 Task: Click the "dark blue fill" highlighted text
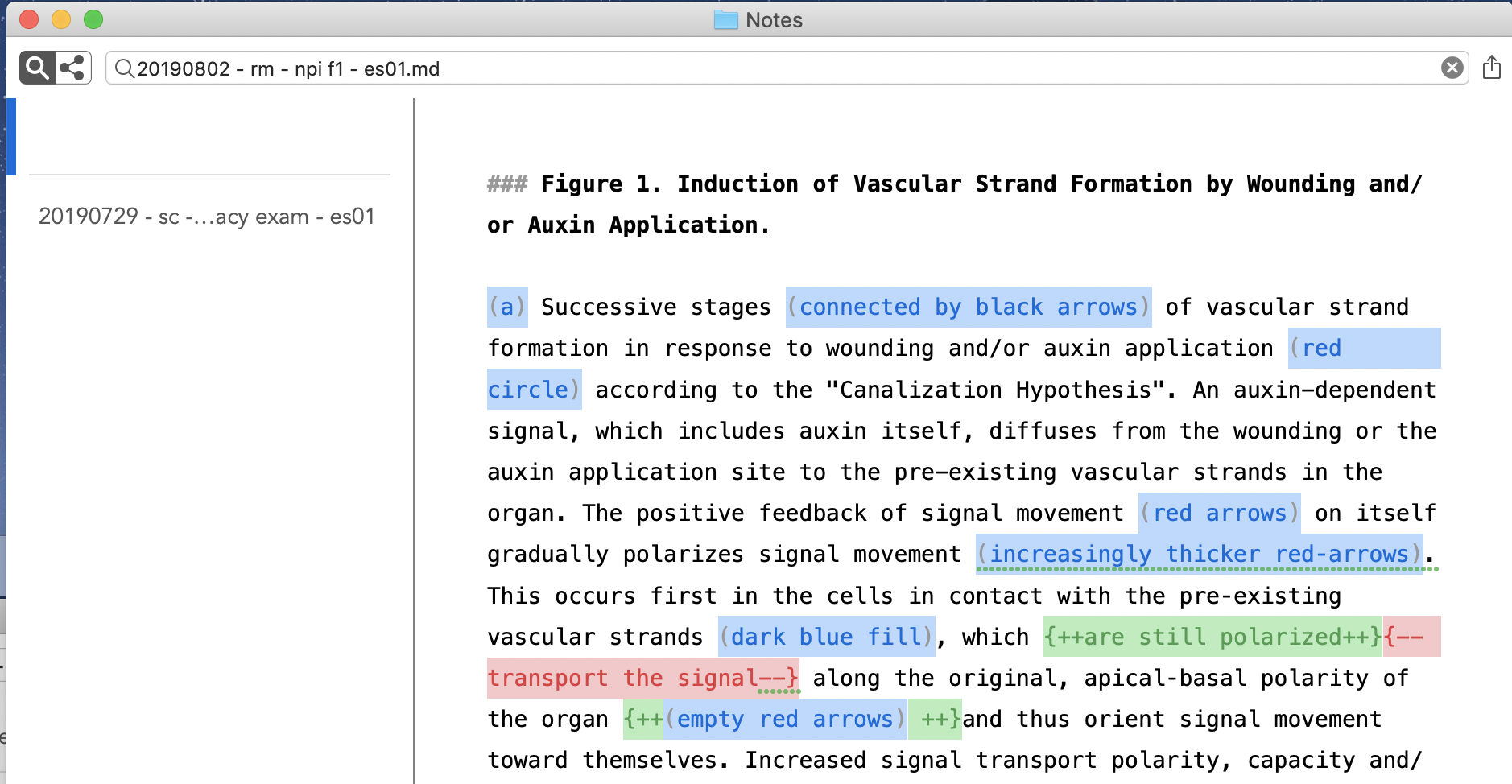click(826, 637)
